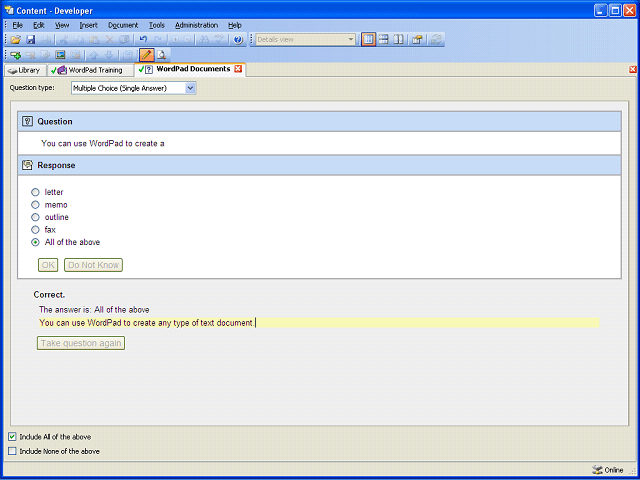
Task: Select 'All of the above' radio button
Action: point(36,242)
